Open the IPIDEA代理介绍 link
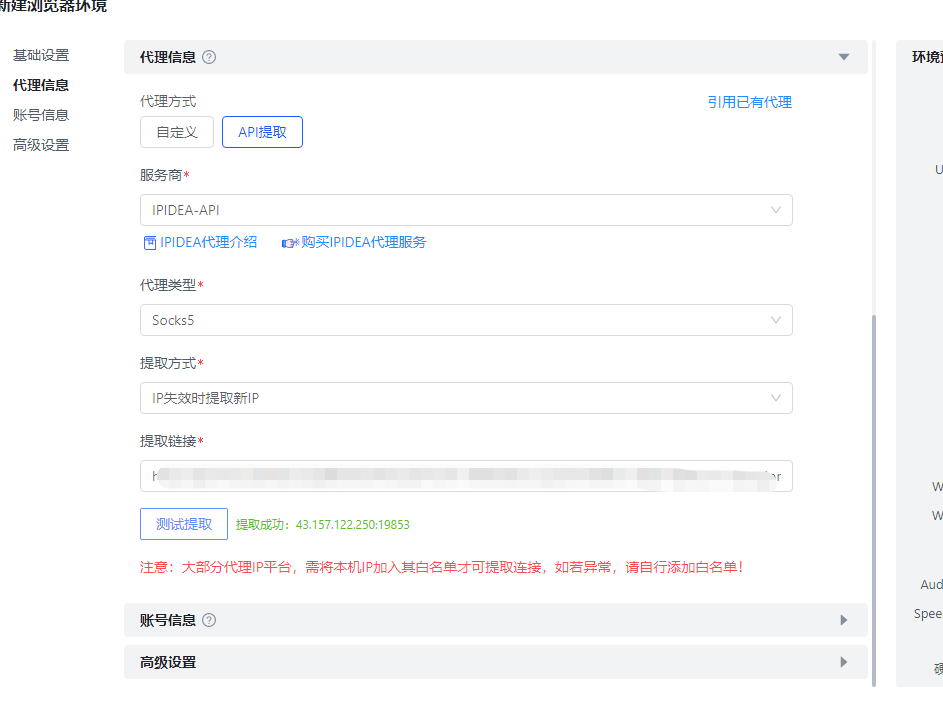The height and width of the screenshot is (701, 943). [x=209, y=242]
